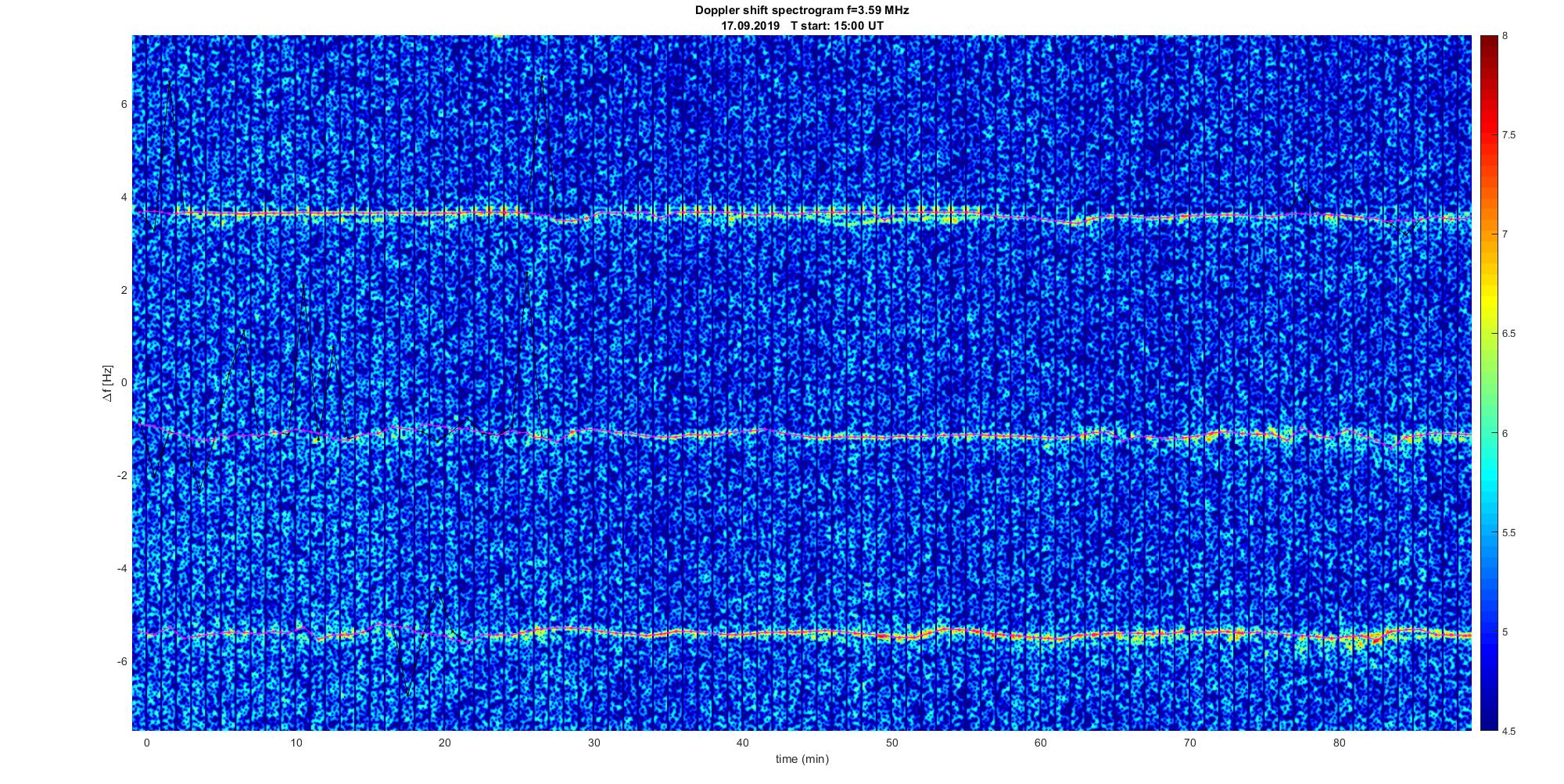The height and width of the screenshot is (784, 1564).
Task: Click the x-axis tick label '0'
Action: pyautogui.click(x=146, y=743)
